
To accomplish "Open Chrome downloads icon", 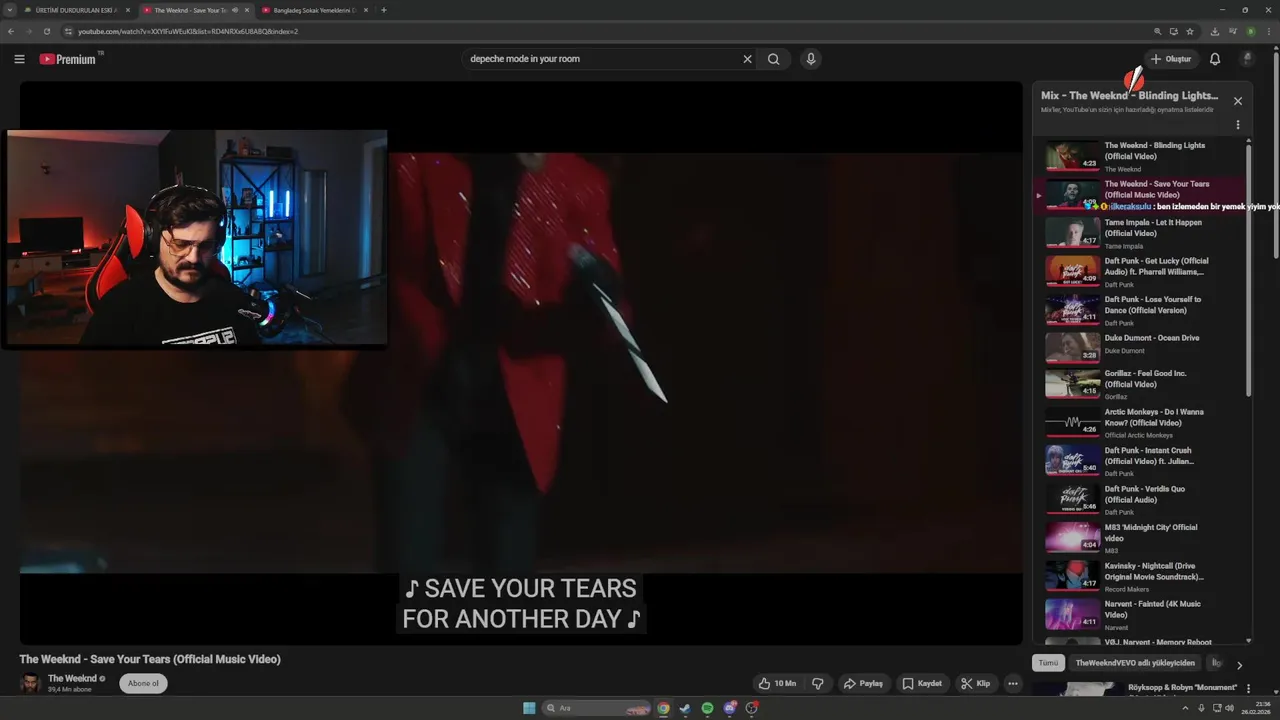I will [1217, 31].
